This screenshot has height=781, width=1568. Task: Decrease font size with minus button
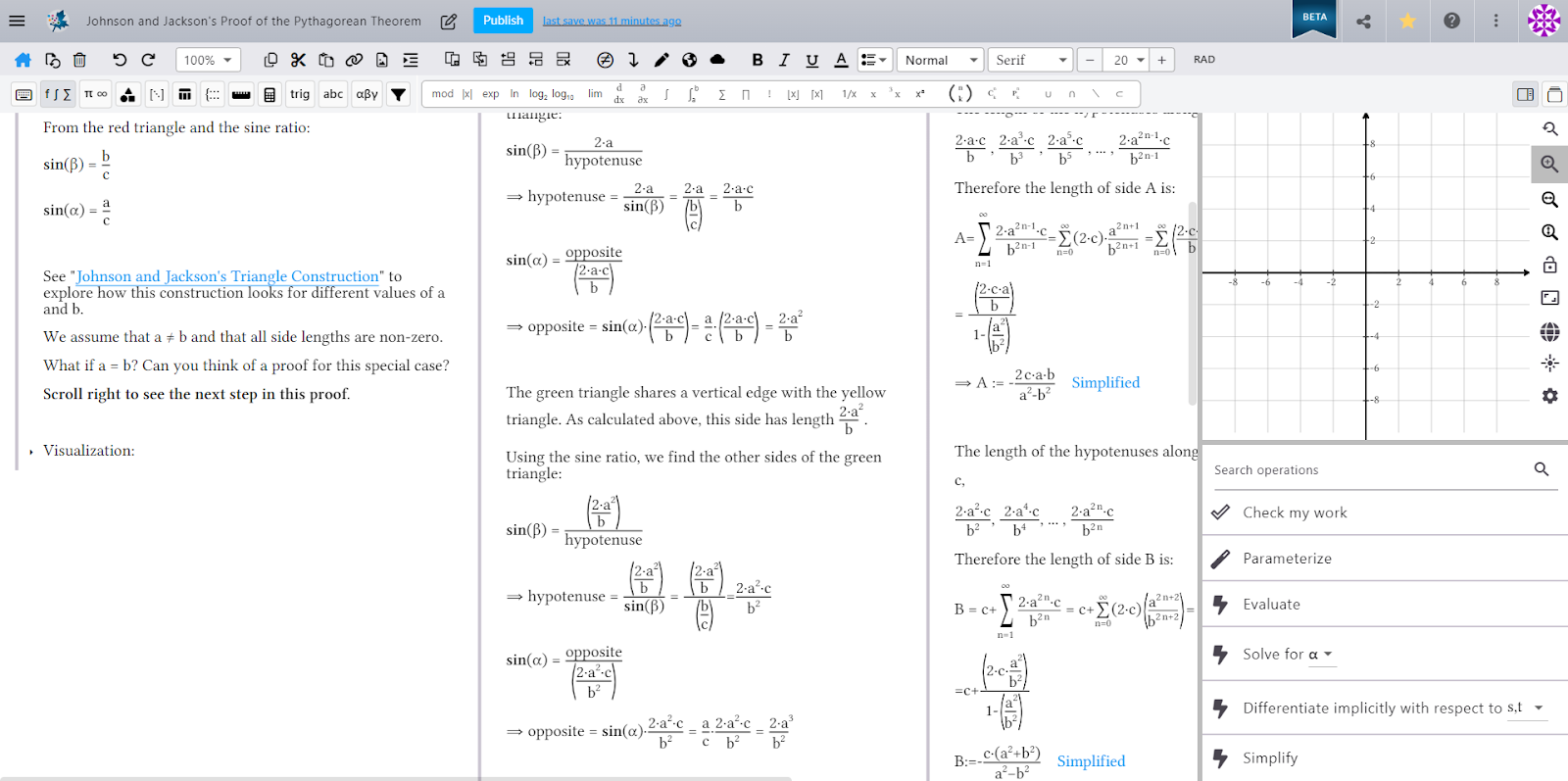click(1090, 60)
